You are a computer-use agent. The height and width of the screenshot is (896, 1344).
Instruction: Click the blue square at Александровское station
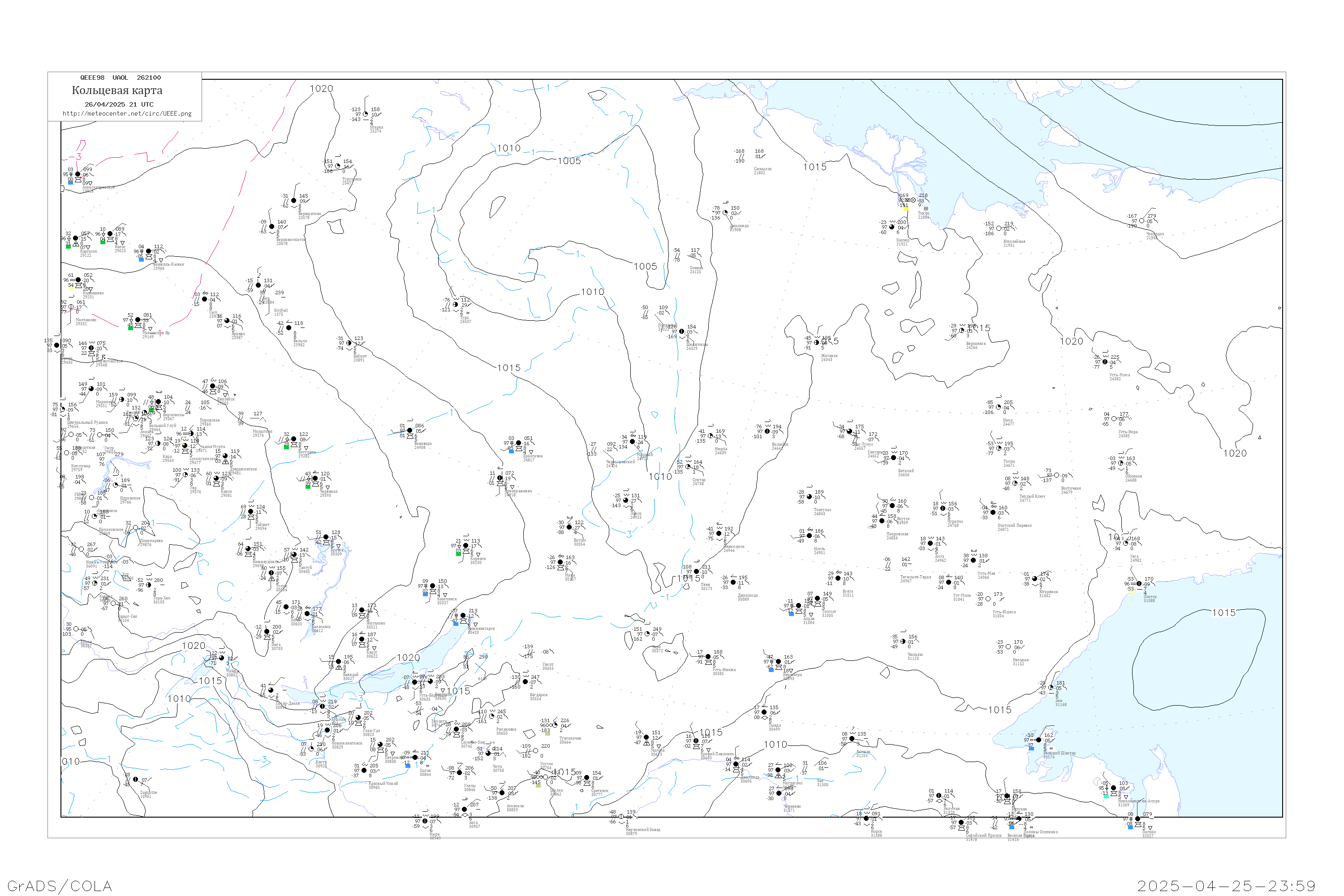point(71,182)
